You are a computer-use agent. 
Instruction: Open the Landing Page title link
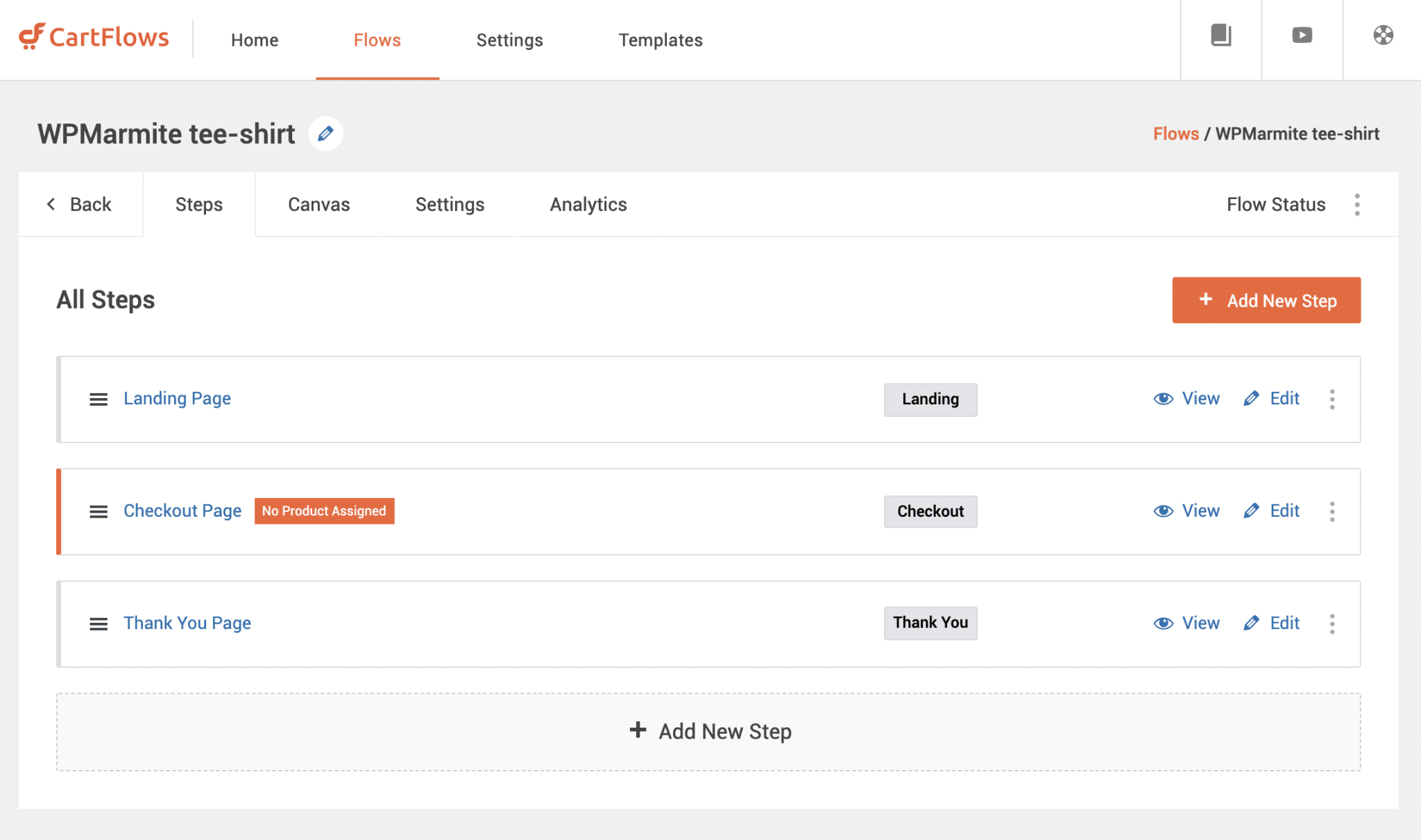click(x=177, y=399)
